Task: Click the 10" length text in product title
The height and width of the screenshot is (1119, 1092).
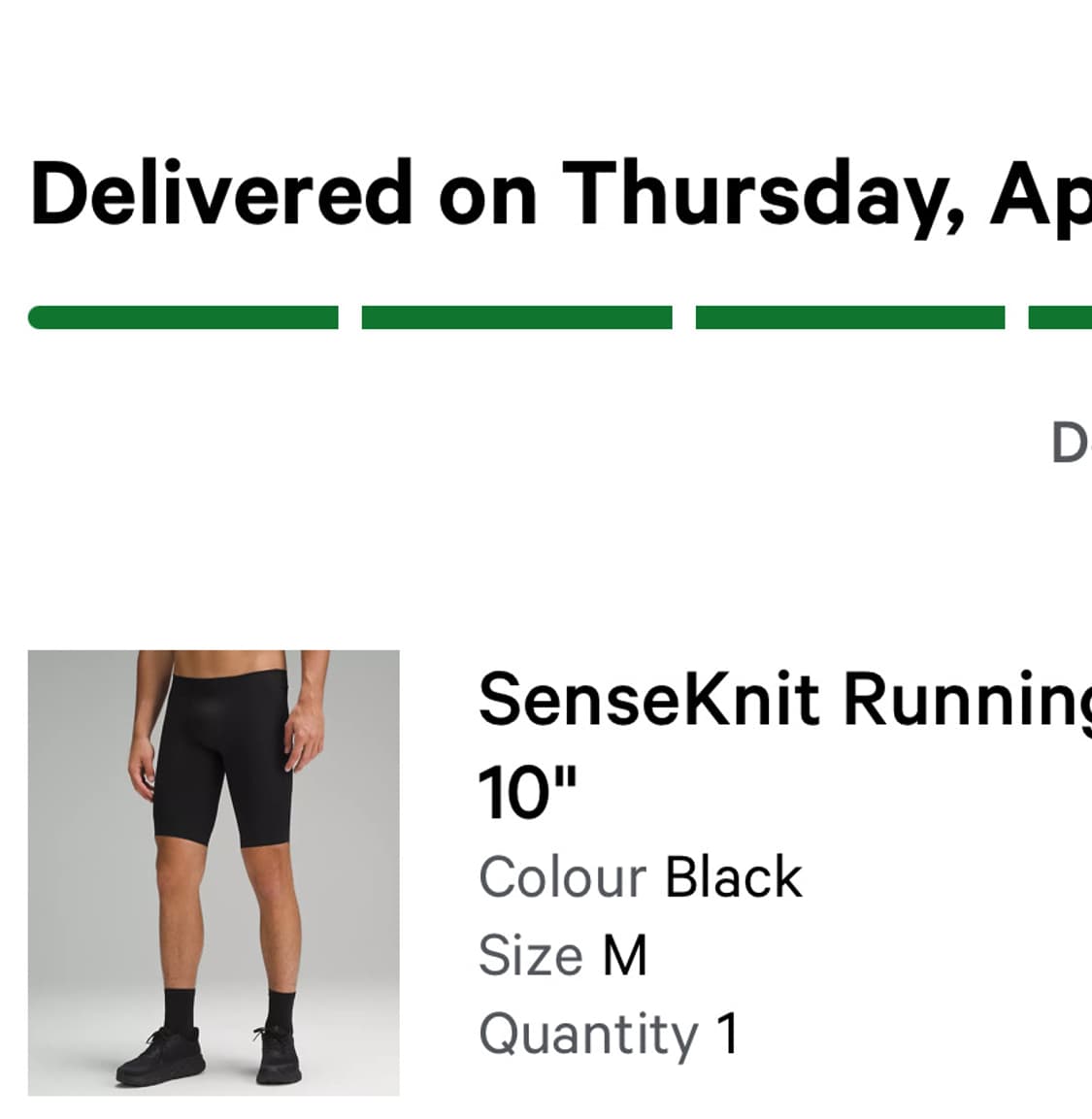Action: tap(527, 793)
